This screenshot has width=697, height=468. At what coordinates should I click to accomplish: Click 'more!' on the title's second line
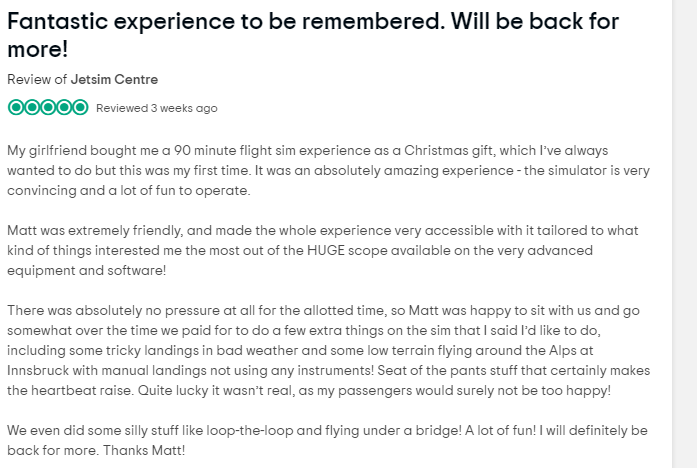coord(38,49)
